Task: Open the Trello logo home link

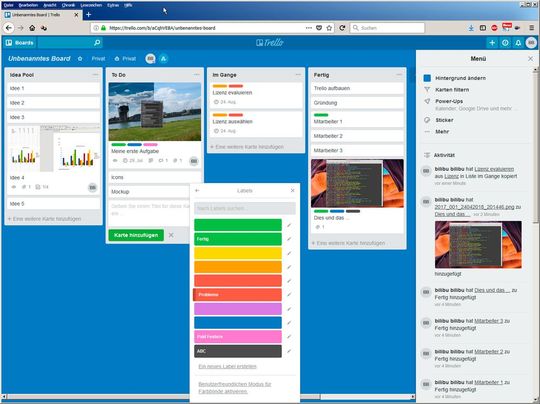Action: [270, 43]
